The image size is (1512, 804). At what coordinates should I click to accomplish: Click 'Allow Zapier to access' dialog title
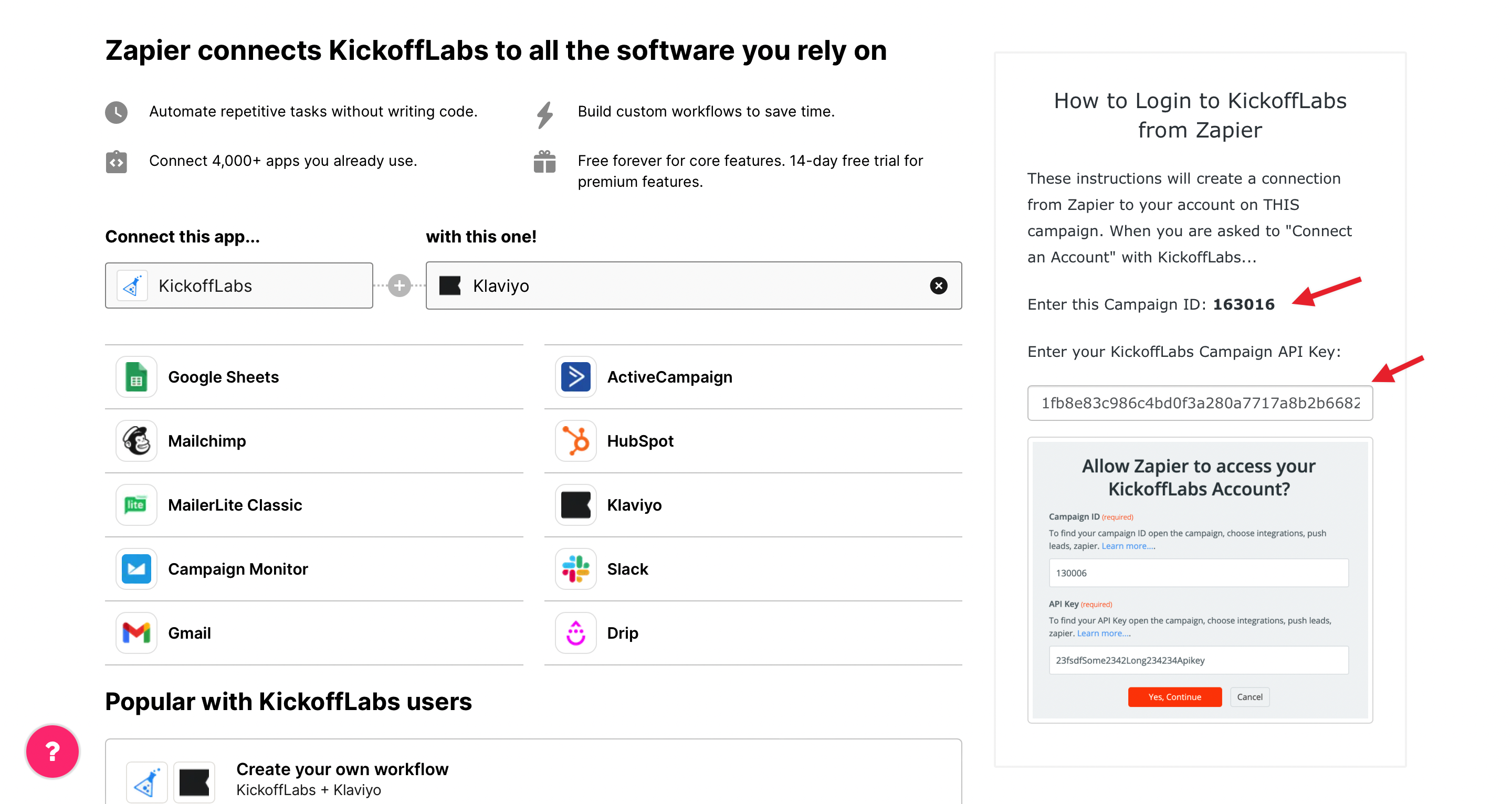[x=1199, y=478]
